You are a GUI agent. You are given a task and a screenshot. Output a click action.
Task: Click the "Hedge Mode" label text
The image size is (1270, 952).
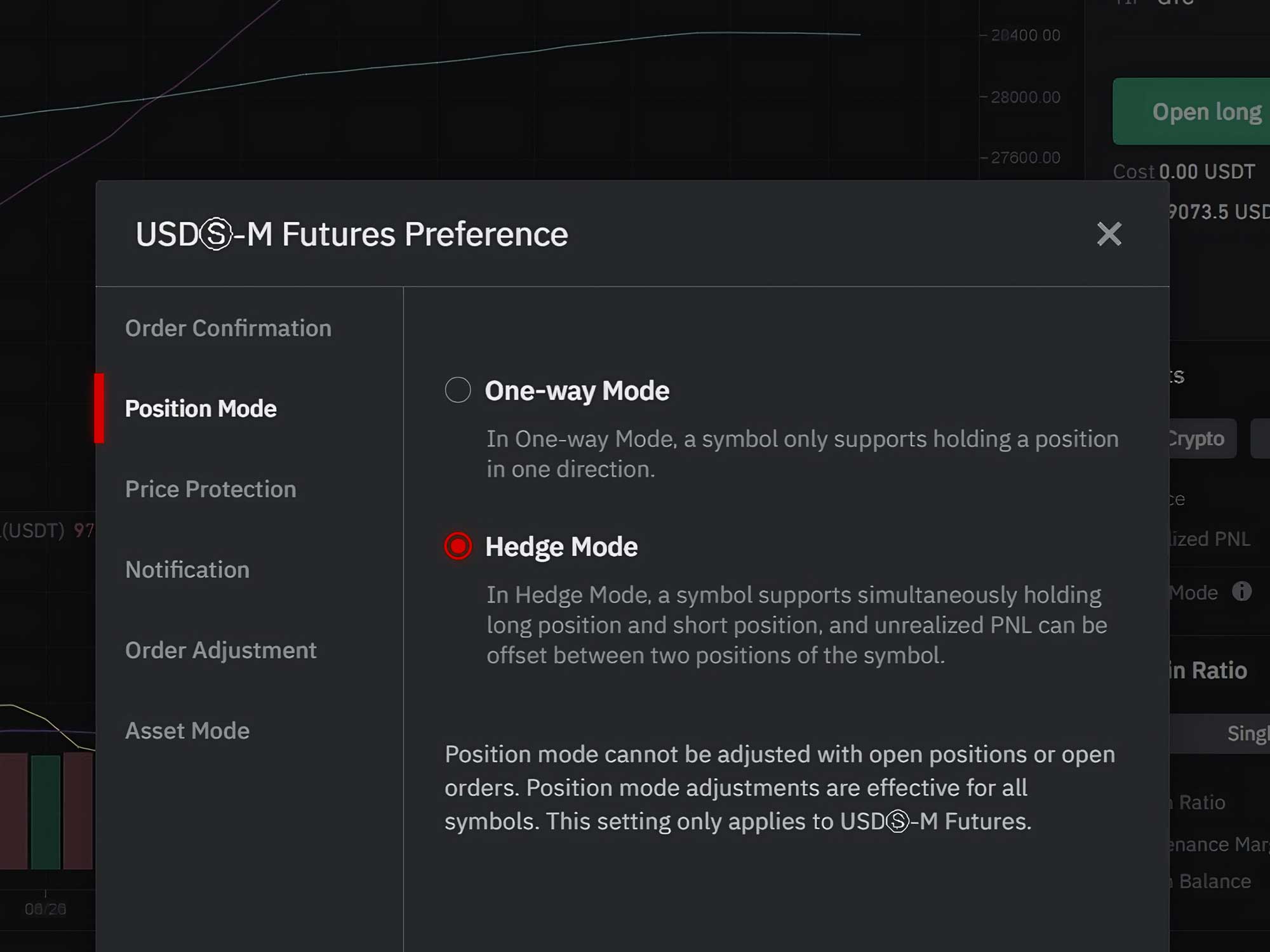pos(561,546)
